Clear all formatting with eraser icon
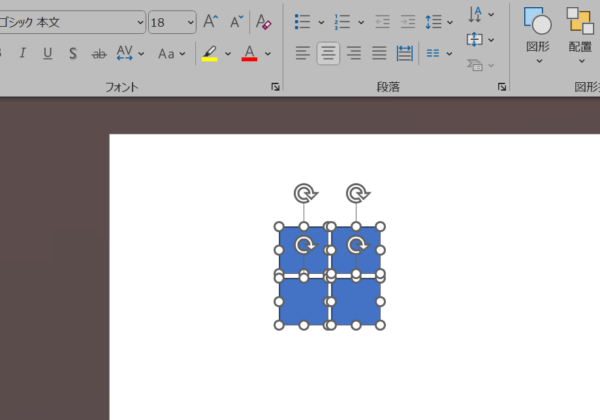Screen dimensions: 600x420 coord(263,21)
